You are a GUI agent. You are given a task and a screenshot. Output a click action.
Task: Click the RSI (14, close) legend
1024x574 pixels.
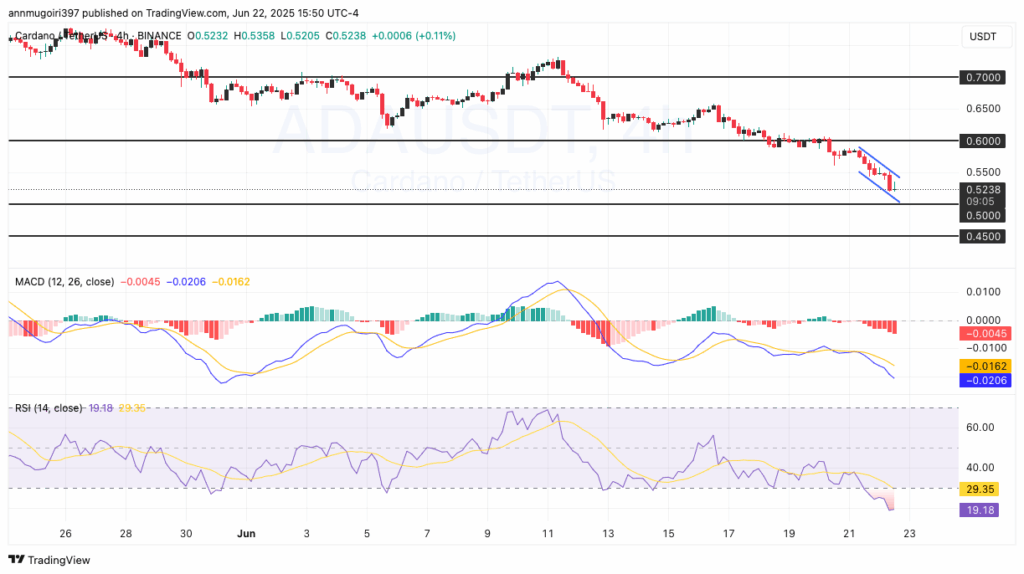click(x=48, y=408)
